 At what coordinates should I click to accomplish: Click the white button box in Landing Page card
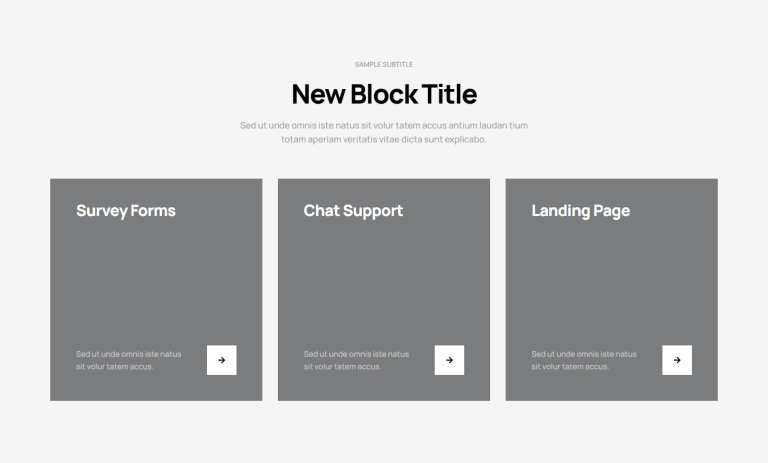click(677, 360)
